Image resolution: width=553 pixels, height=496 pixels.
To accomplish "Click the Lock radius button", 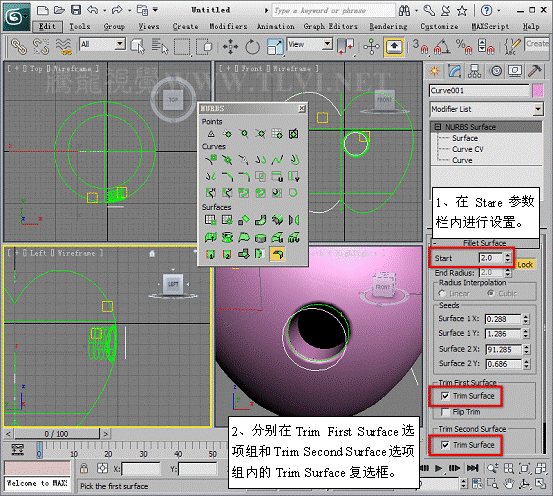I will click(x=525, y=264).
